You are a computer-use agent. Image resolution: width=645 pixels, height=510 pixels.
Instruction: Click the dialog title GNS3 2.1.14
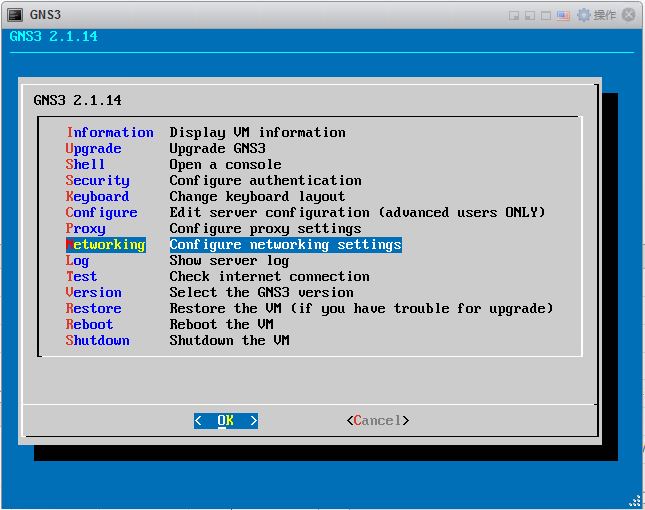click(x=77, y=100)
